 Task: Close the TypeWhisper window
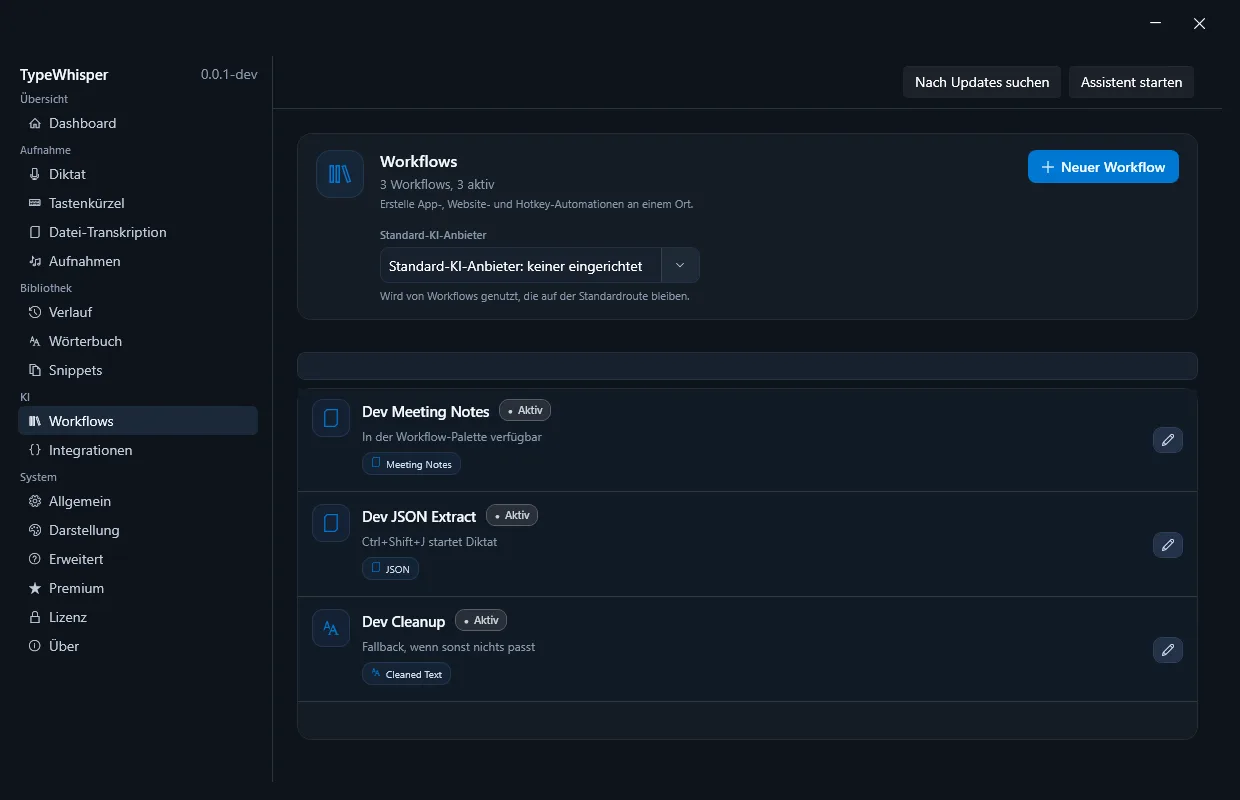pos(1199,23)
